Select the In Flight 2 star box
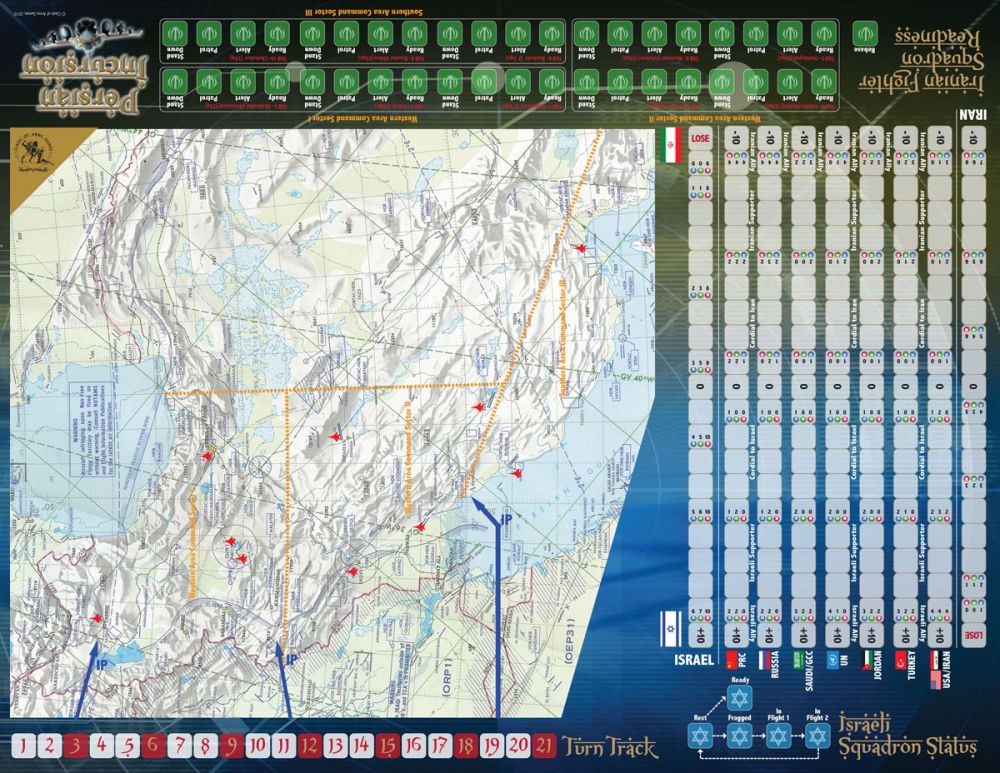Image resolution: width=1000 pixels, height=773 pixels. click(x=818, y=735)
